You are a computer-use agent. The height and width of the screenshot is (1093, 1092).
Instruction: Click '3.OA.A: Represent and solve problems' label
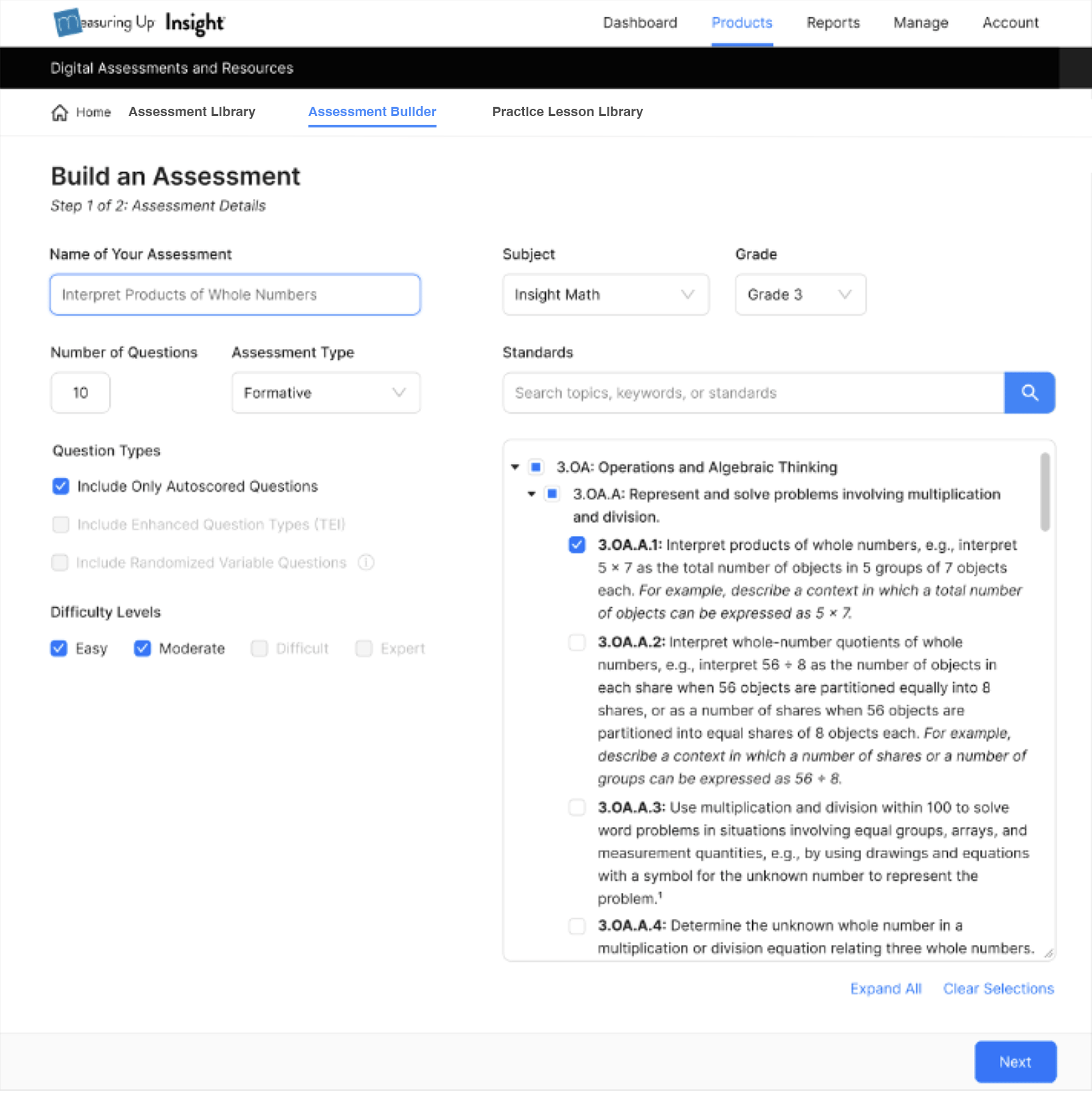[786, 505]
